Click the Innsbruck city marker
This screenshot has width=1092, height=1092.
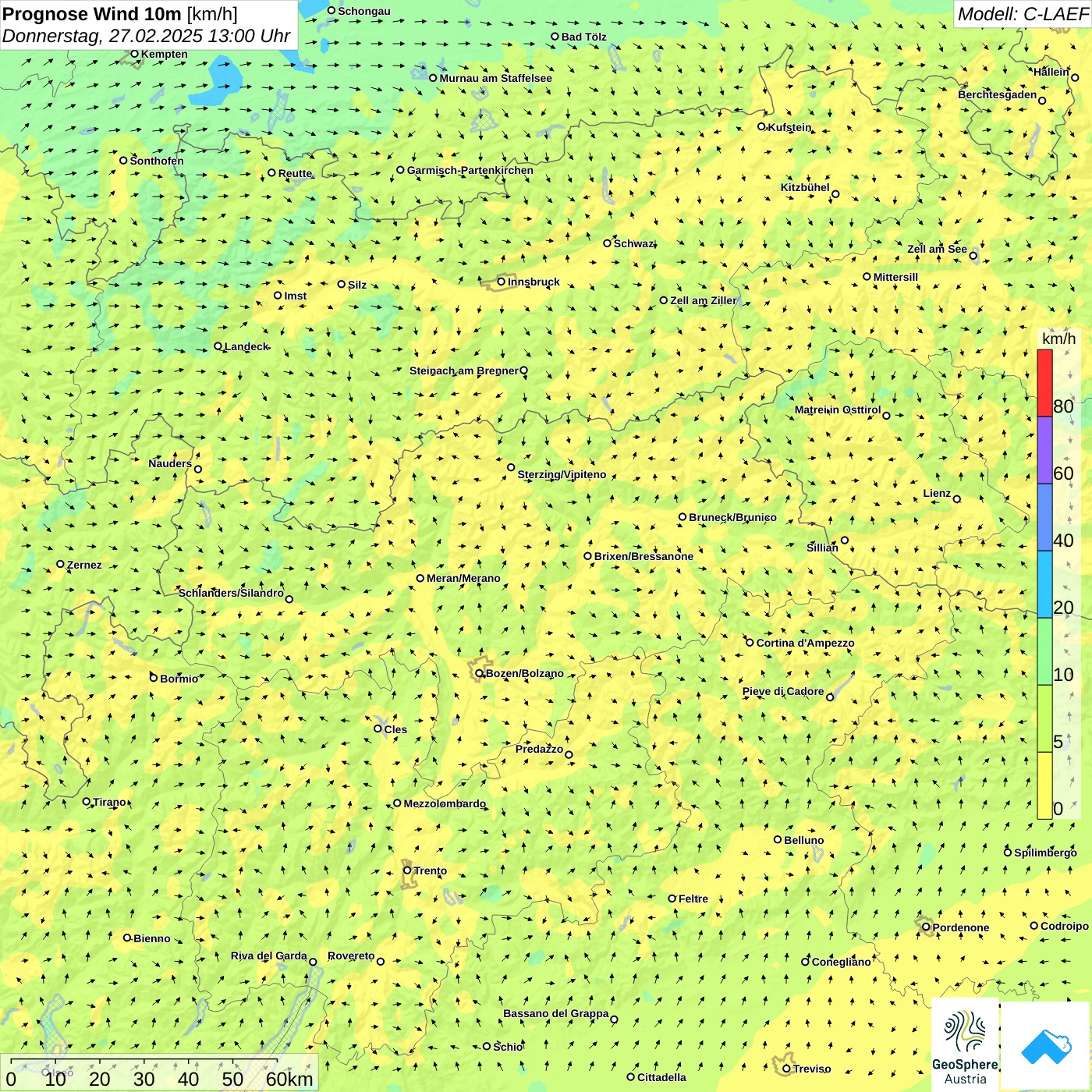(502, 282)
